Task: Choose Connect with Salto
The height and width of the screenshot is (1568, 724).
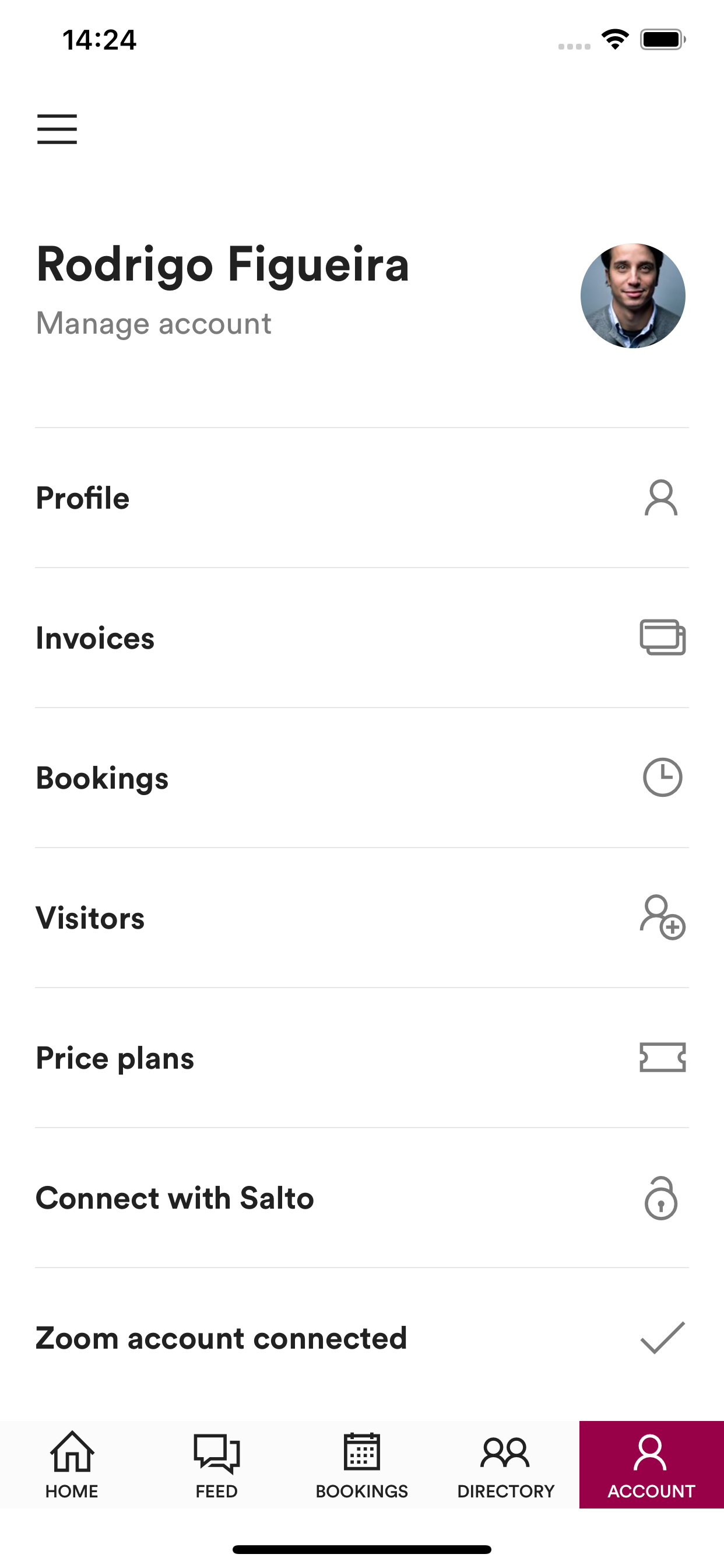Action: (x=362, y=1198)
